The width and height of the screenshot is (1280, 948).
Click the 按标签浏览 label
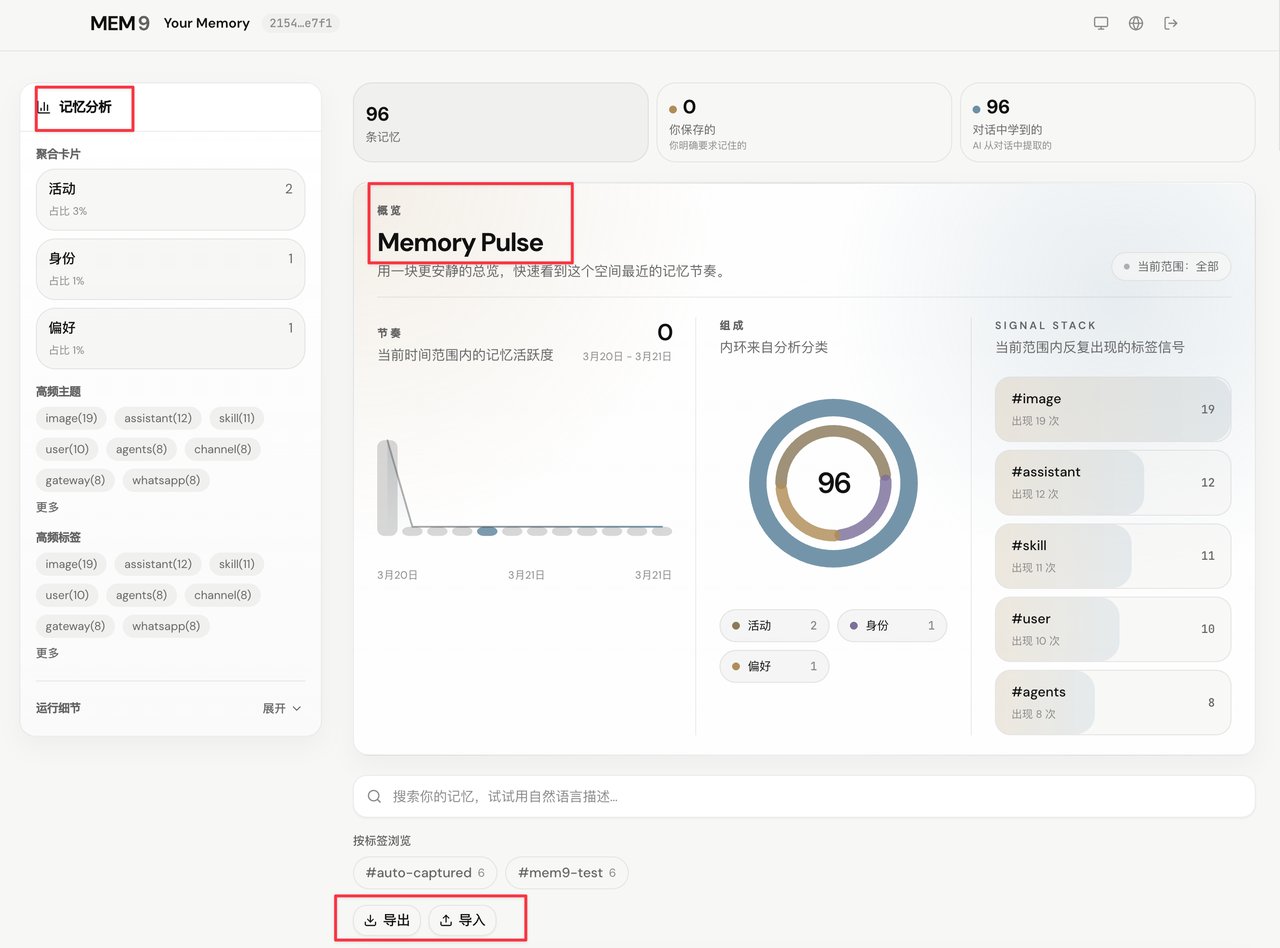(x=382, y=841)
